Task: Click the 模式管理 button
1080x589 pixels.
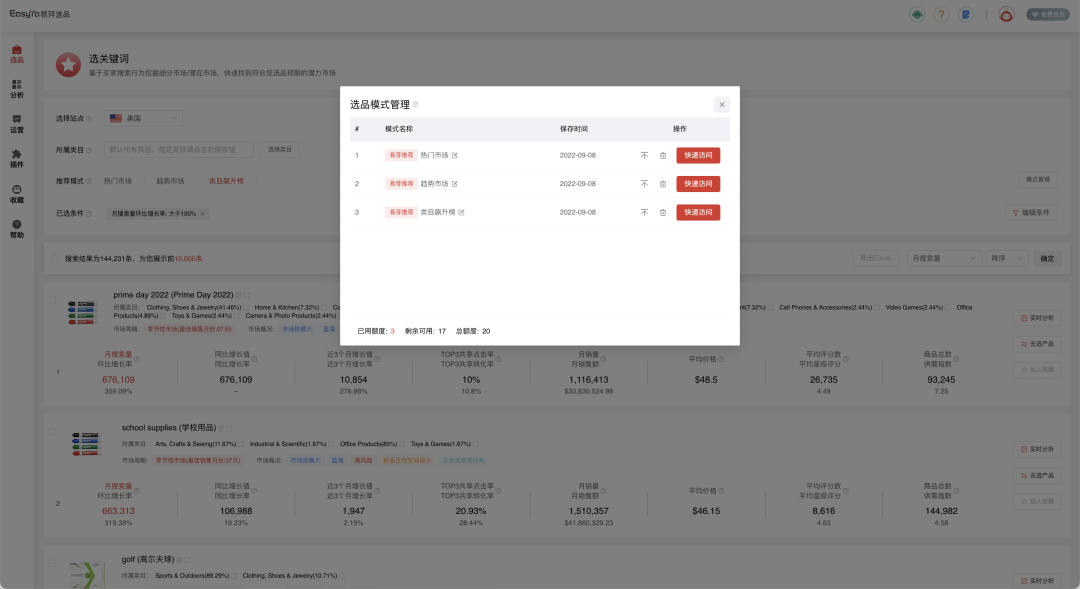Action: point(1037,180)
